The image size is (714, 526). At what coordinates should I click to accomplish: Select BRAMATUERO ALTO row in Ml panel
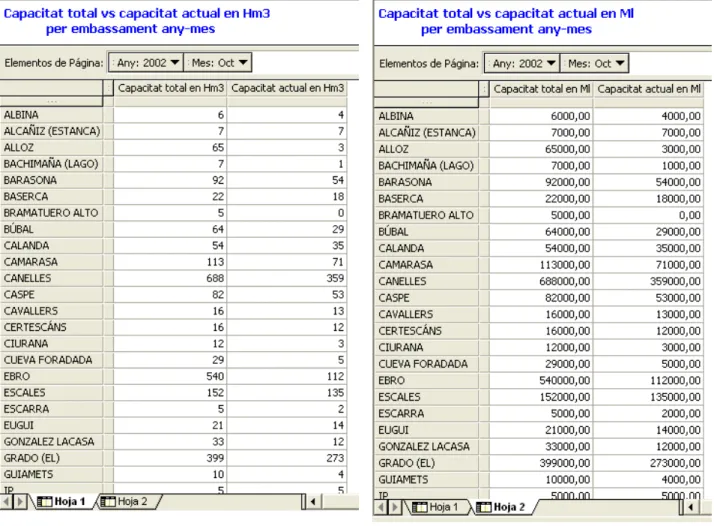point(426,215)
